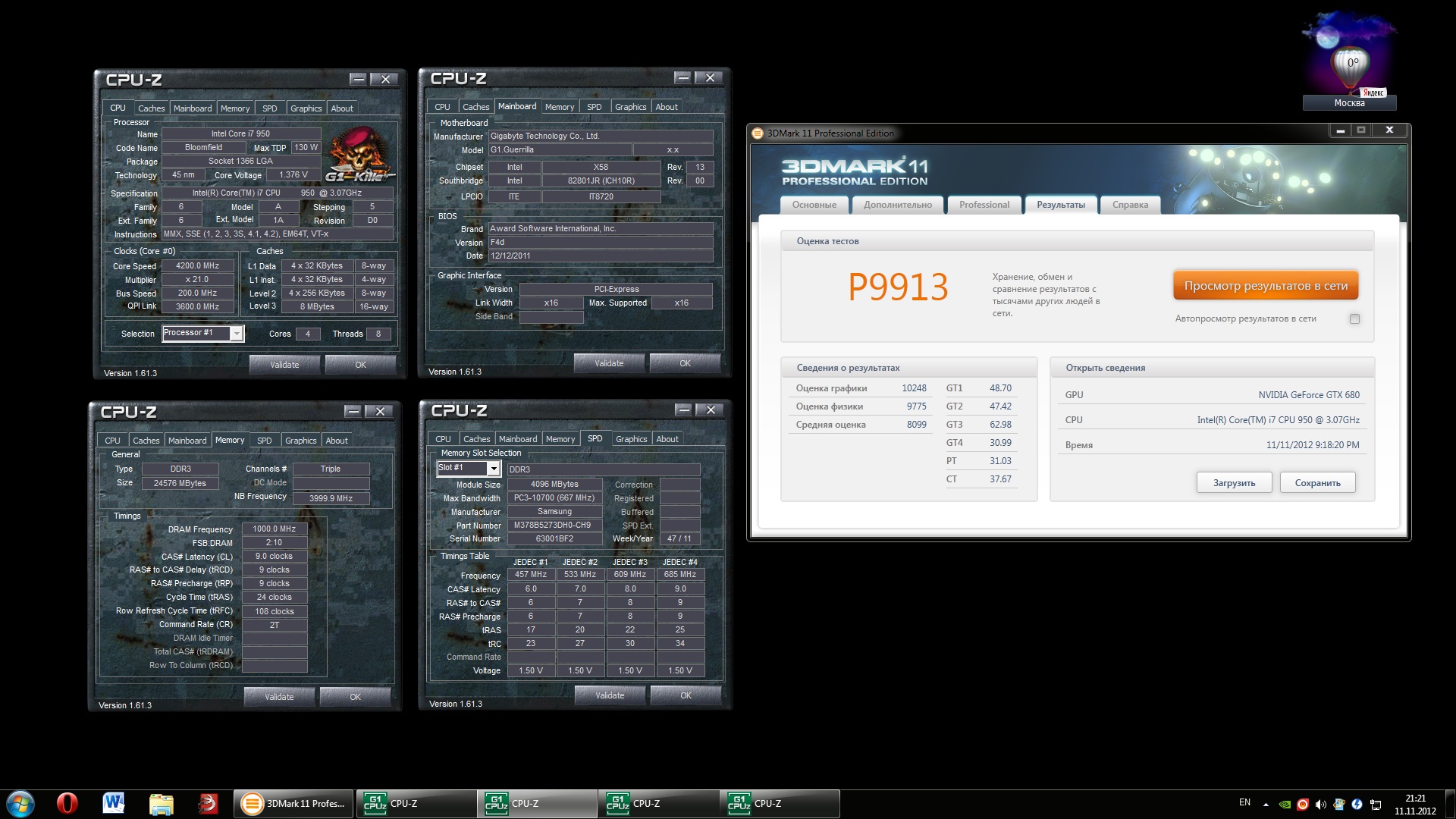1456x819 pixels.
Task: Click OK in the CPU-Z Mainboard window
Action: (685, 363)
